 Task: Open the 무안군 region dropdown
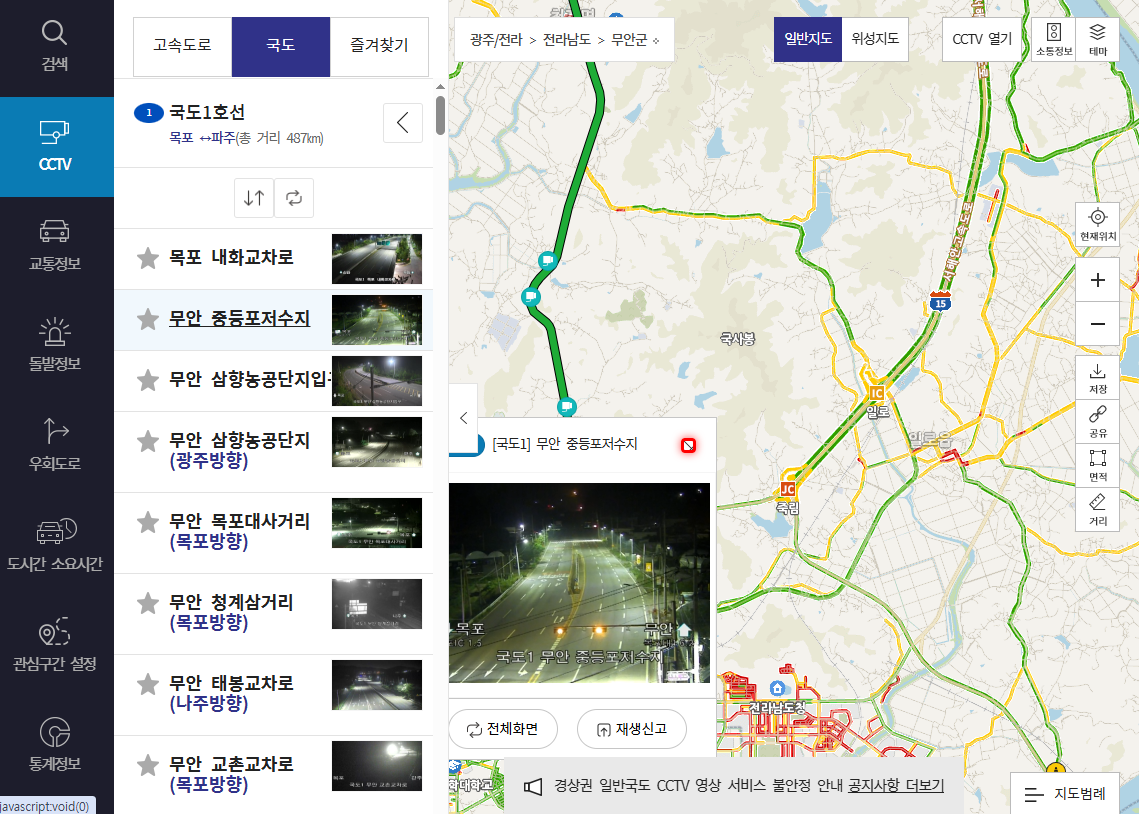[x=635, y=40]
